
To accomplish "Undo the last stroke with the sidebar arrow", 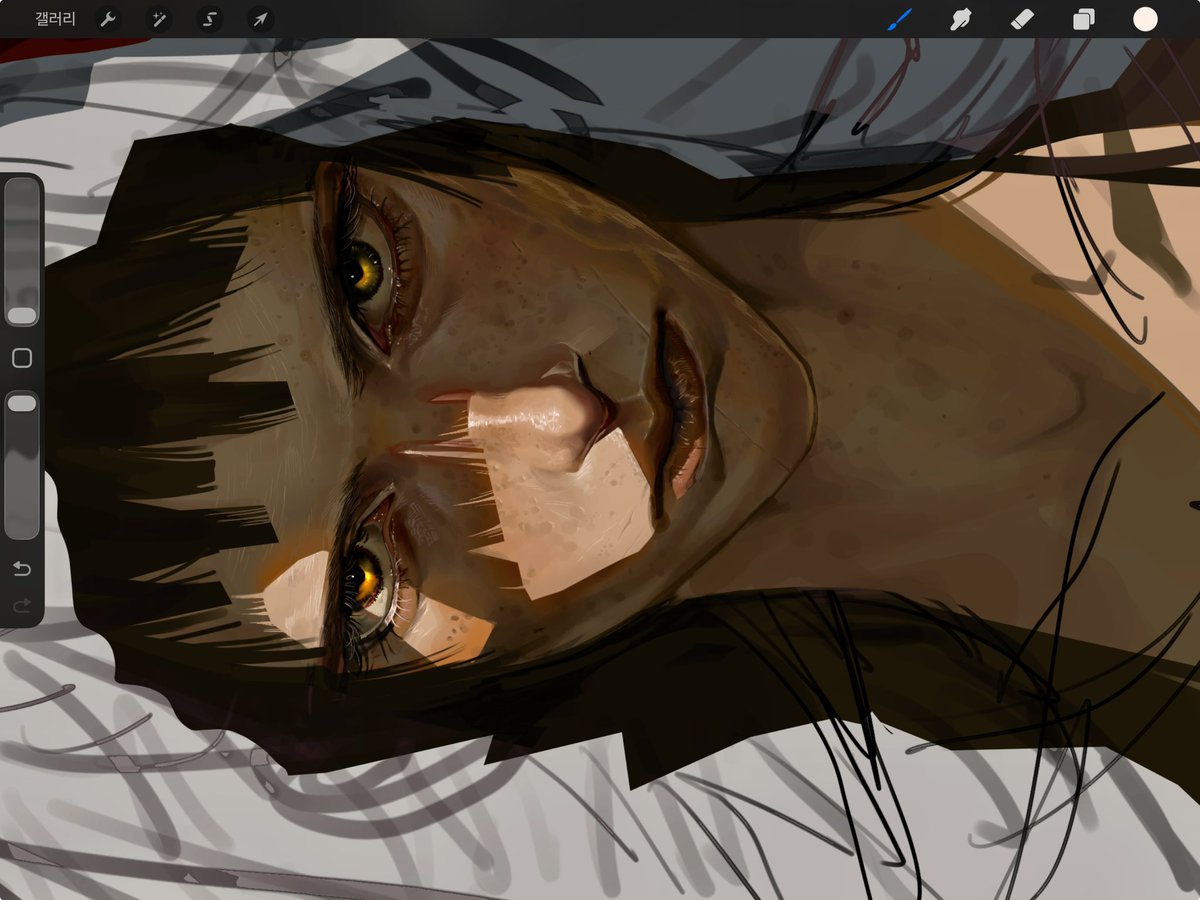I will point(22,569).
